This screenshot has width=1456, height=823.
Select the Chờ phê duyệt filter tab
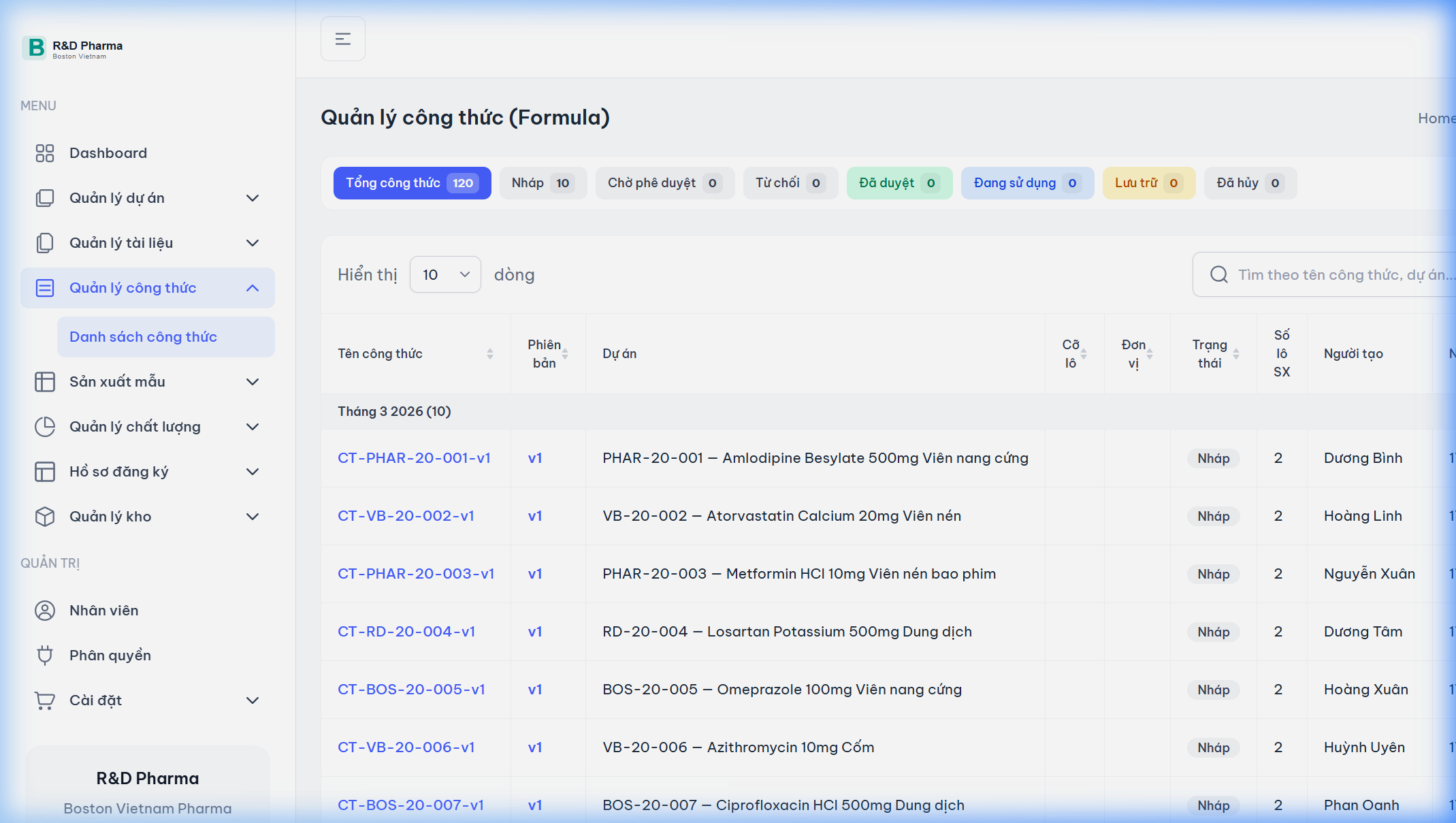(664, 183)
